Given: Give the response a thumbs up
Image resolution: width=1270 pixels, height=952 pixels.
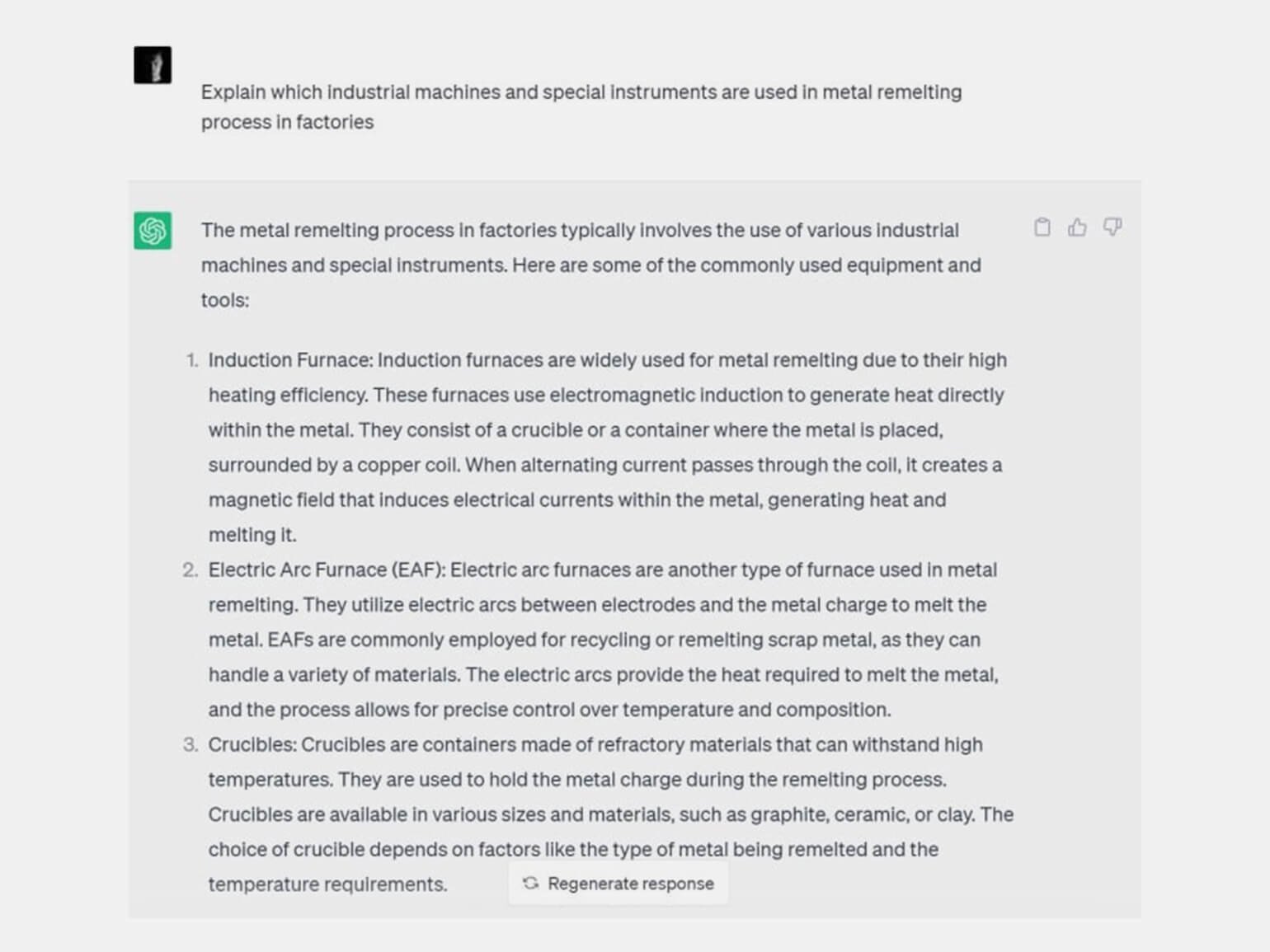Looking at the screenshot, I should [x=1077, y=227].
